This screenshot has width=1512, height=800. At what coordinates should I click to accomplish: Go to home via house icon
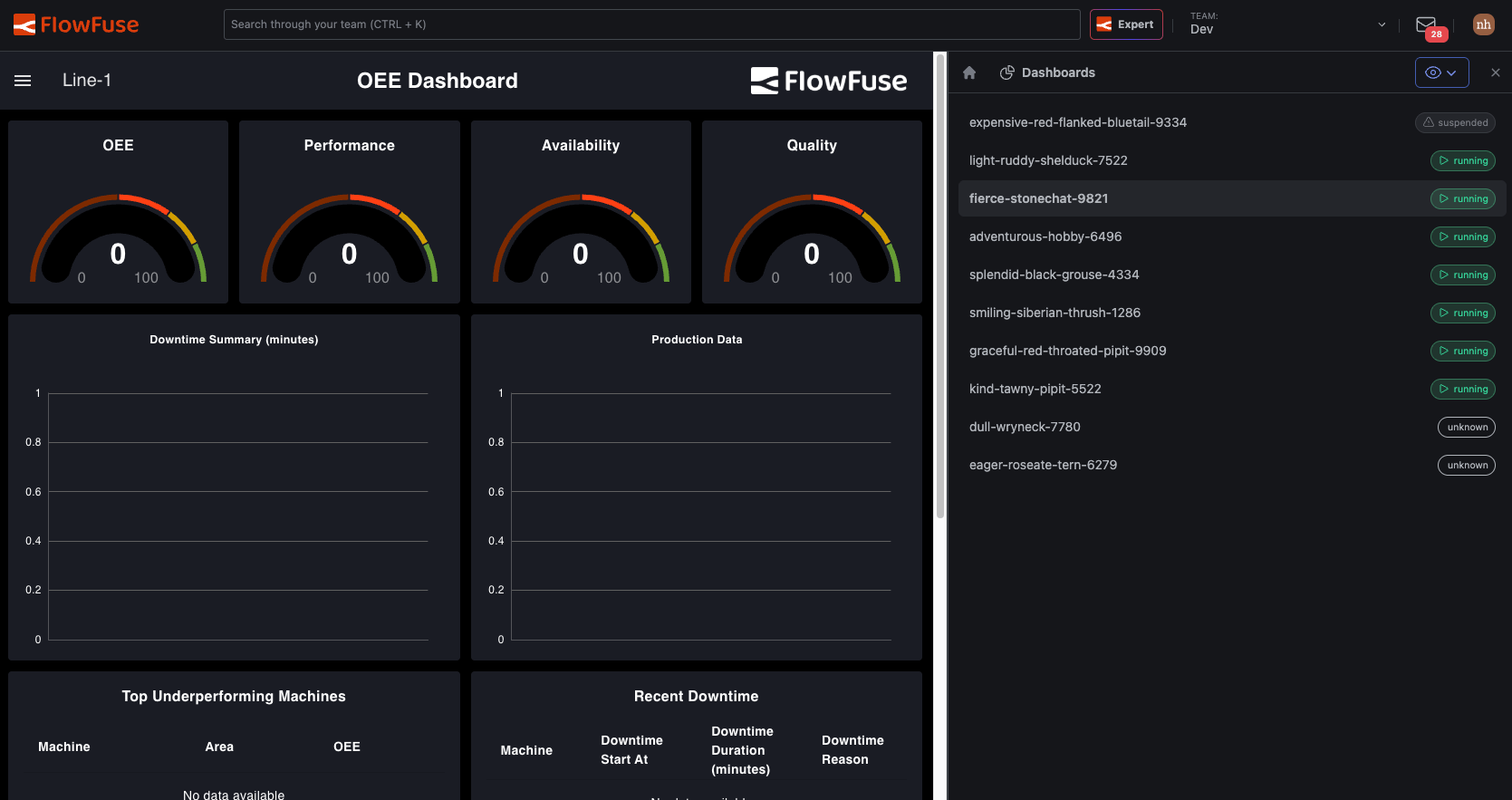[x=969, y=72]
